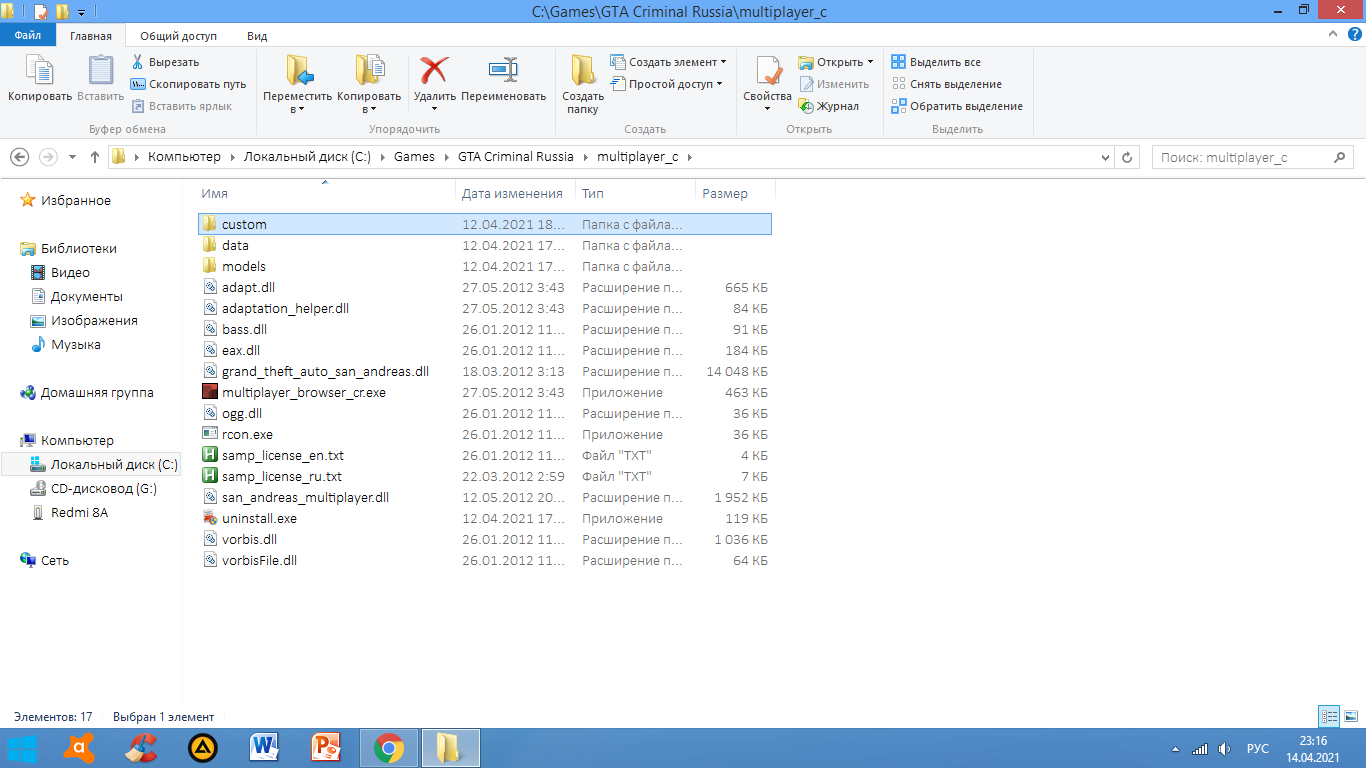Switch to Details view icon
Viewport: 1366px width, 768px height.
[1329, 716]
